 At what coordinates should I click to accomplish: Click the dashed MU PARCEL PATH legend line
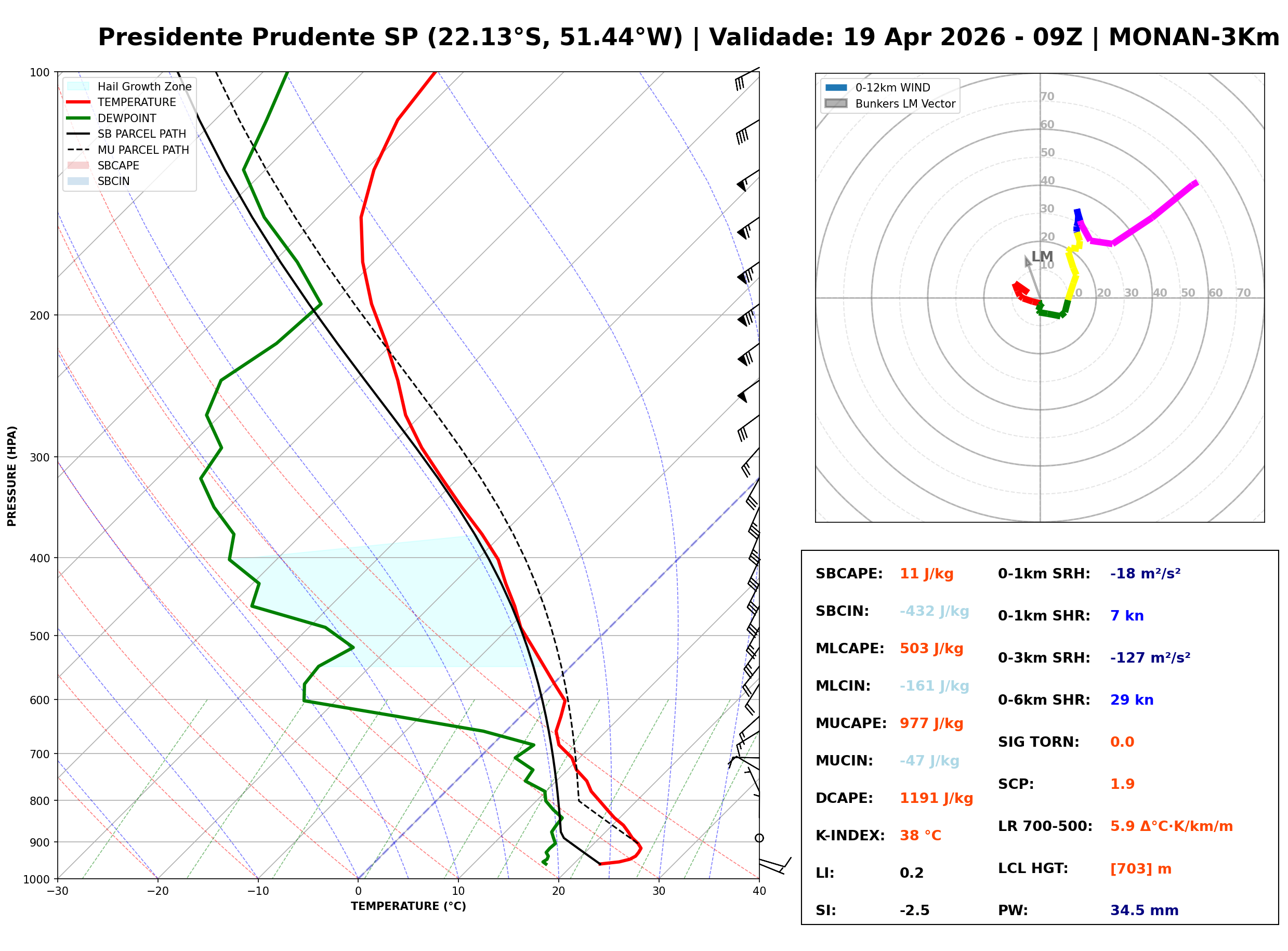click(x=78, y=150)
